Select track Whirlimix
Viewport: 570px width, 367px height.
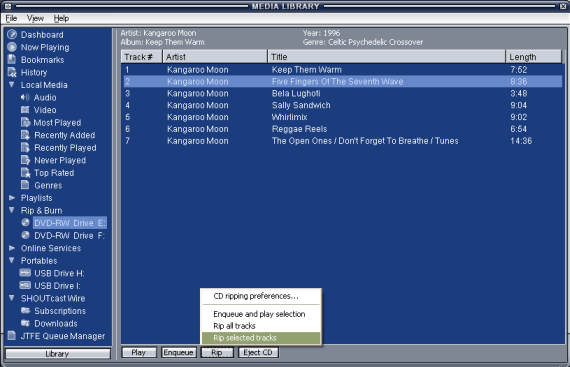point(342,117)
